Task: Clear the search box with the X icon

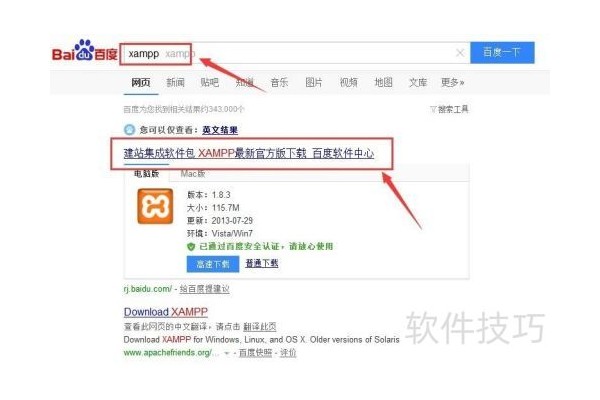Action: click(x=460, y=53)
